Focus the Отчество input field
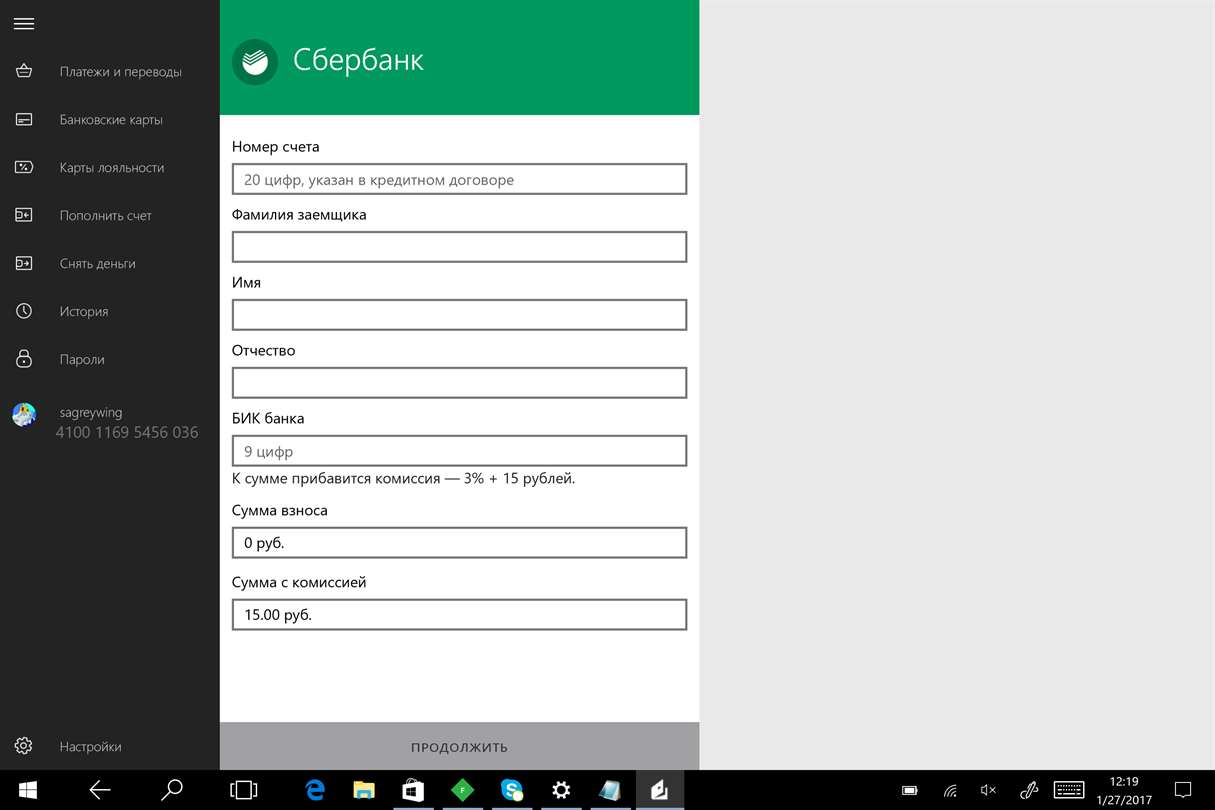 [x=459, y=383]
